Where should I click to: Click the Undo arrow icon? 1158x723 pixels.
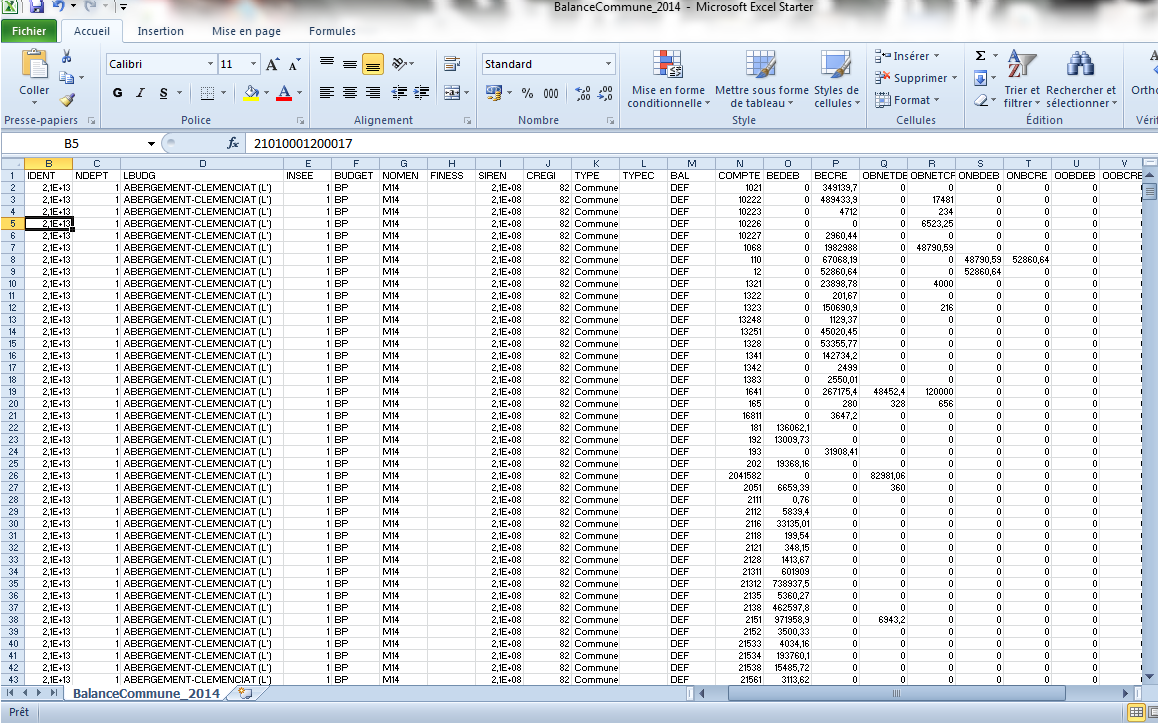tap(58, 7)
